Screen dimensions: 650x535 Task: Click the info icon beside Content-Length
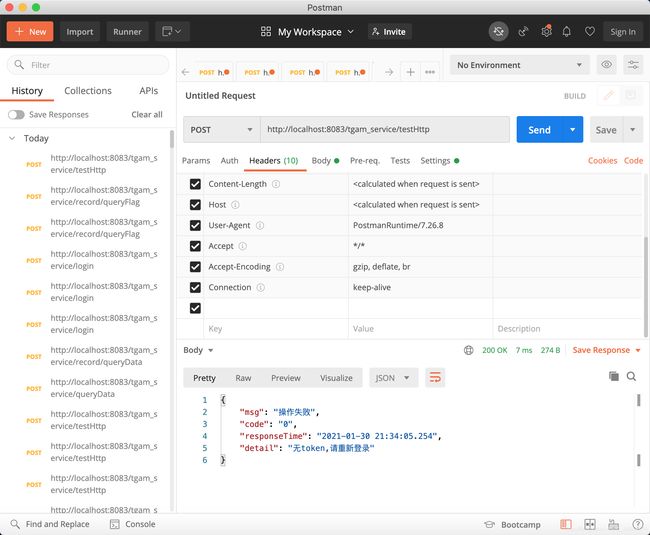tap(276, 184)
